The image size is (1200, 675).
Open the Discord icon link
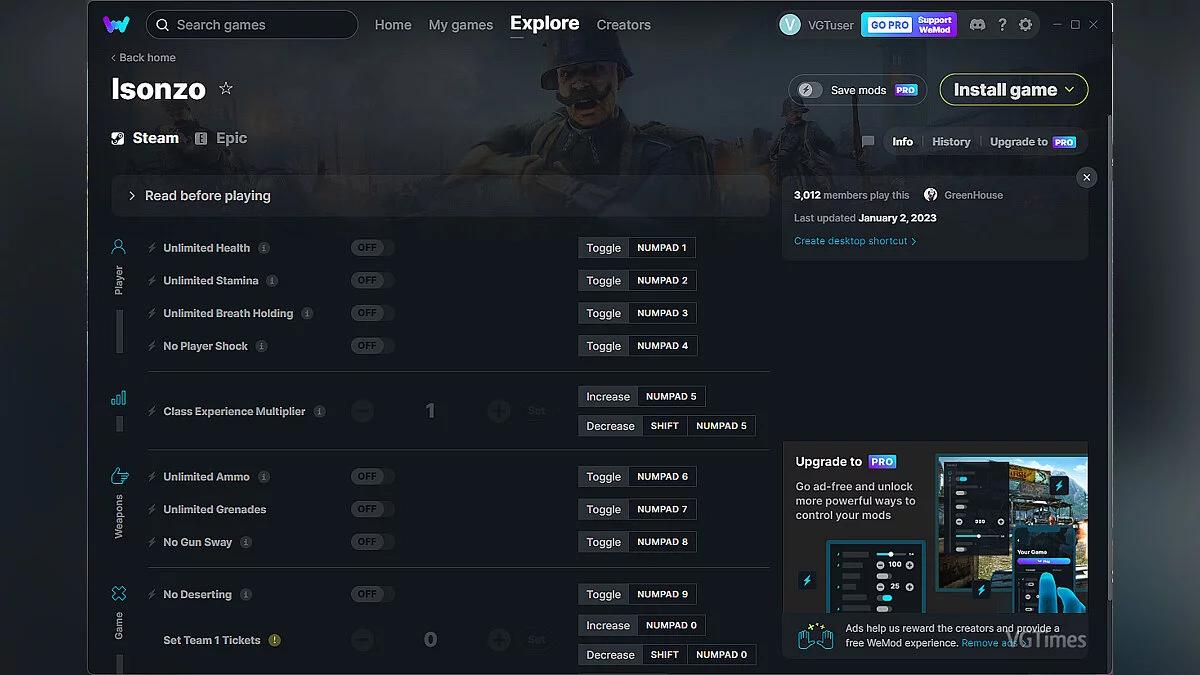pyautogui.click(x=977, y=25)
